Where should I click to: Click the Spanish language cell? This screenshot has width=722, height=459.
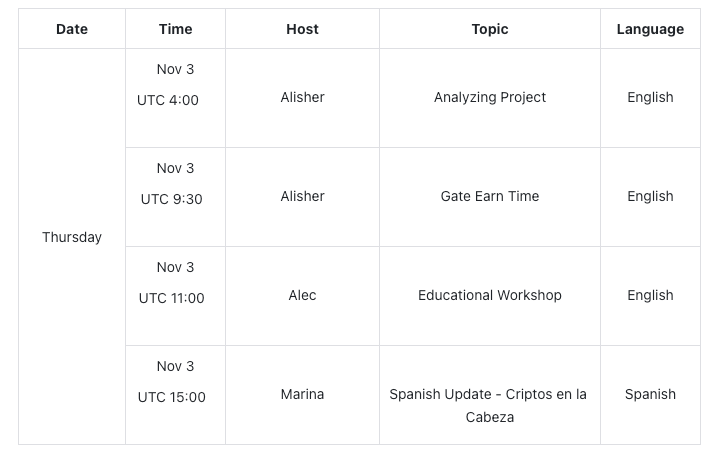tap(650, 394)
